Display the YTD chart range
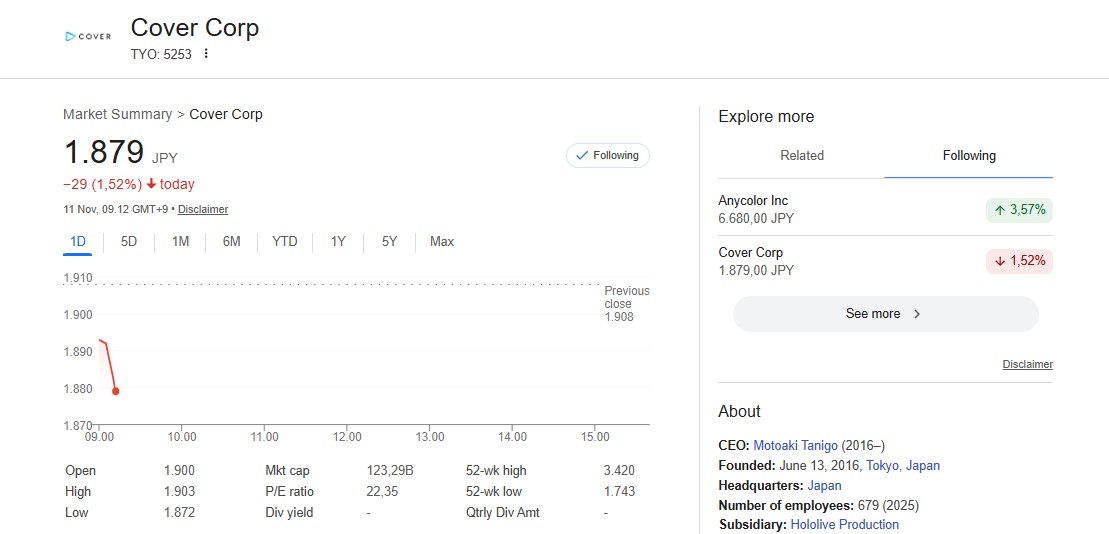1109x534 pixels. (285, 241)
